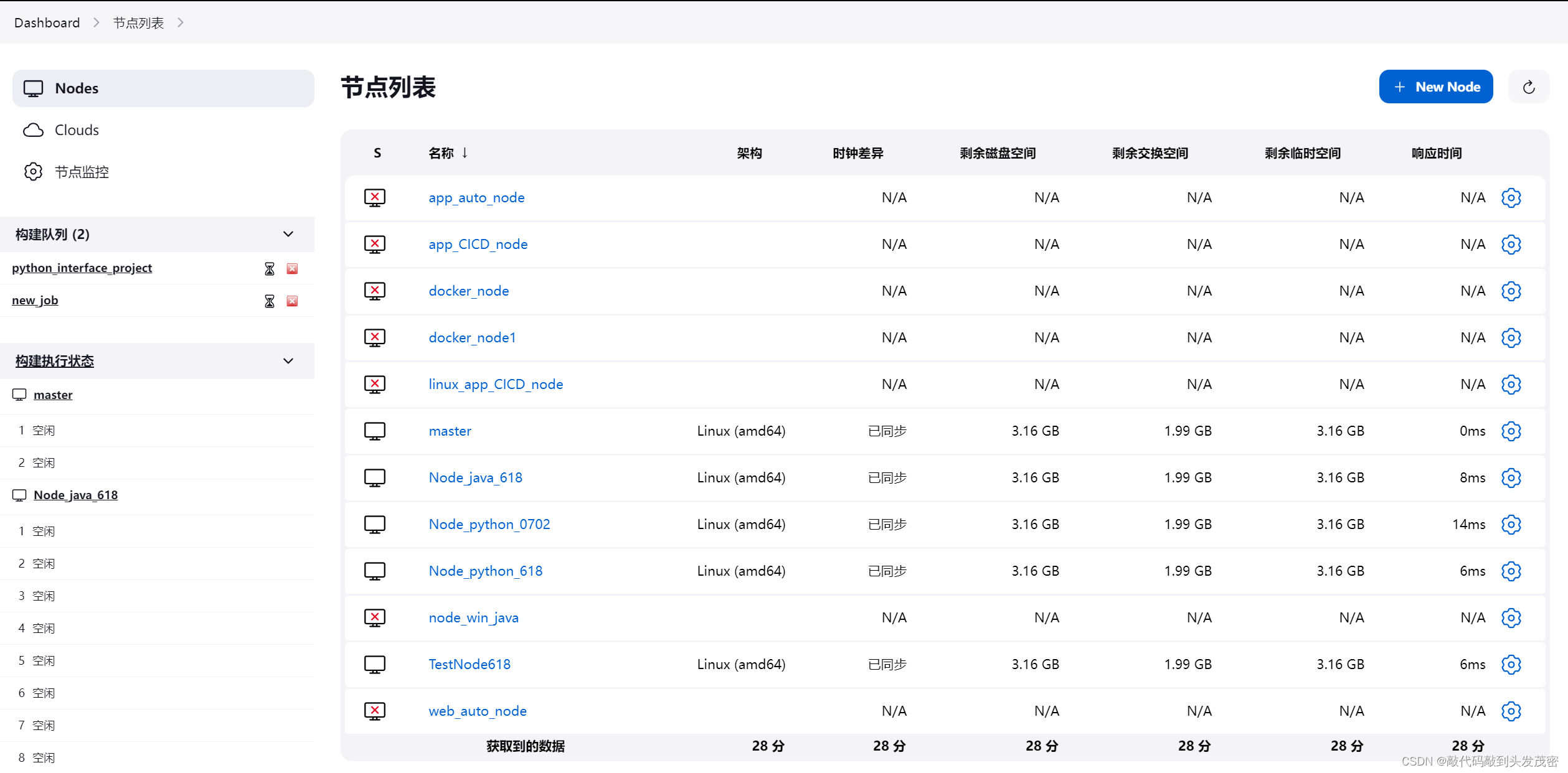Go to Dashboard breadcrumb
Viewport: 1568px width, 773px height.
pos(47,23)
